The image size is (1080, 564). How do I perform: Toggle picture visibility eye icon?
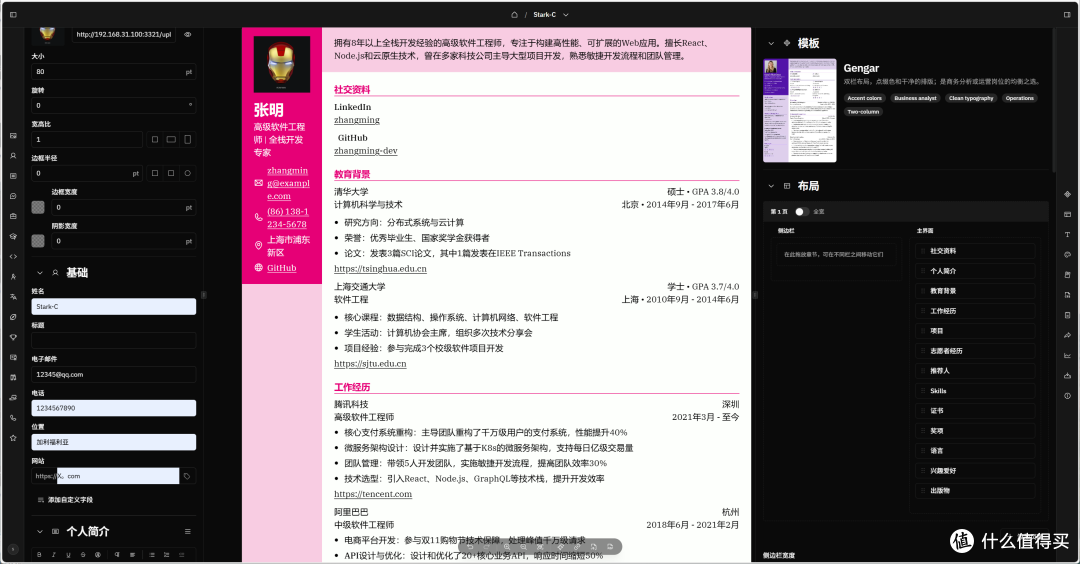(x=187, y=34)
